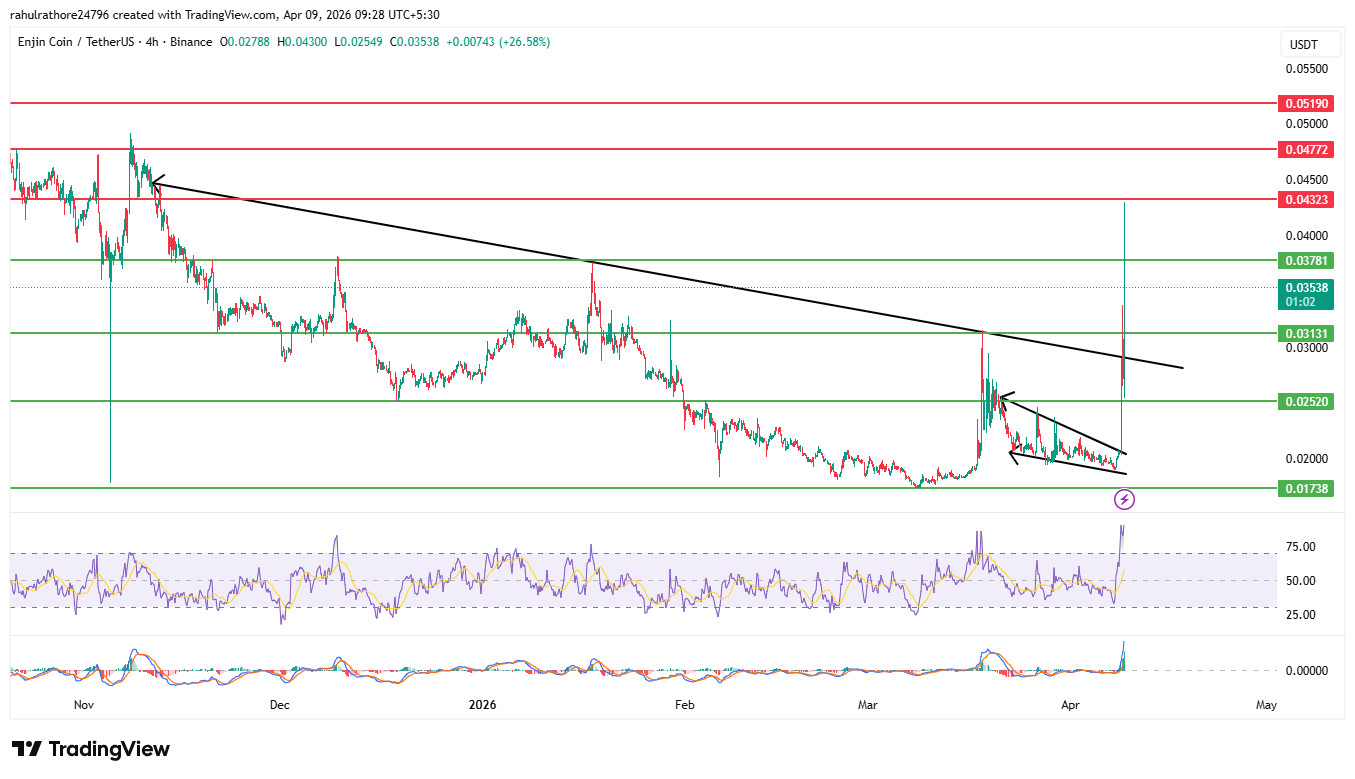Screen dimensions: 1355x779
Task: Click the Apr label on the time axis
Action: pyautogui.click(x=1070, y=705)
